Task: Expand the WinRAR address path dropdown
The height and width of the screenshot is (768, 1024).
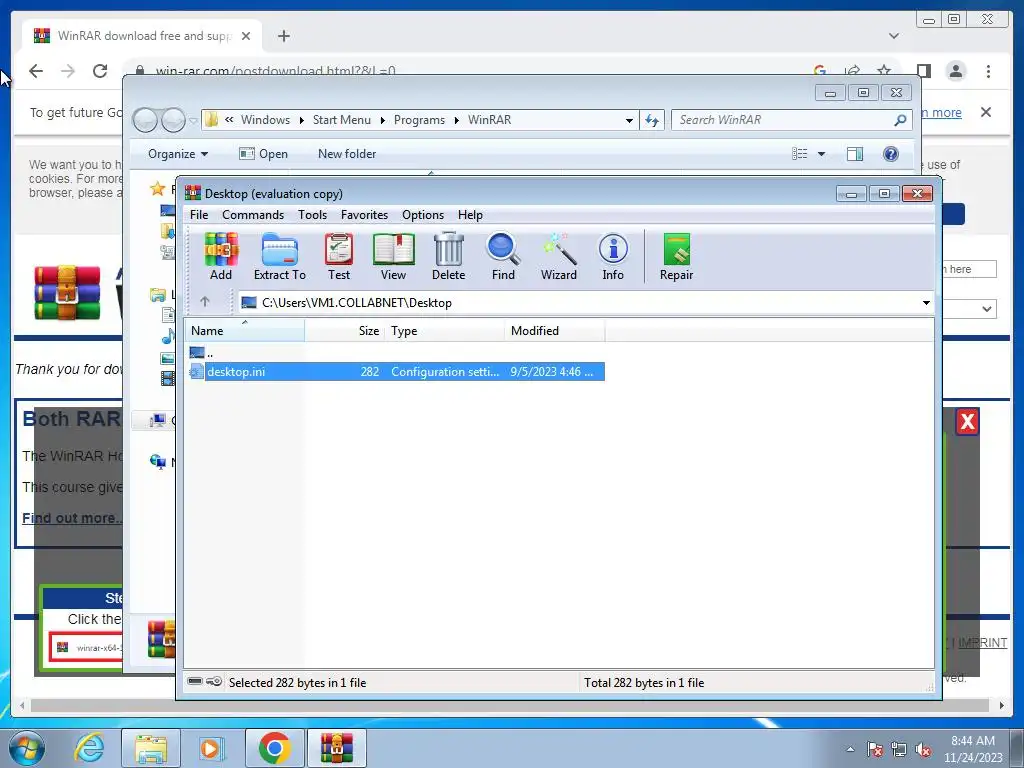Action: 925,302
